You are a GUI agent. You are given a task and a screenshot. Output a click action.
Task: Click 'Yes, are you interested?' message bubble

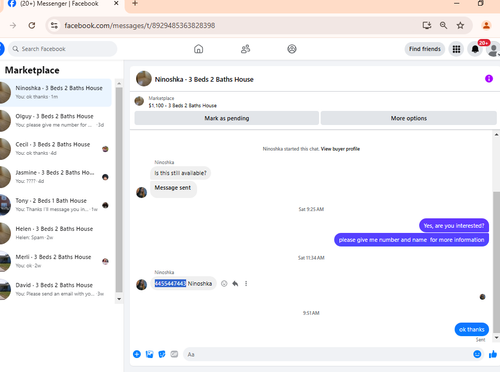[x=454, y=226]
